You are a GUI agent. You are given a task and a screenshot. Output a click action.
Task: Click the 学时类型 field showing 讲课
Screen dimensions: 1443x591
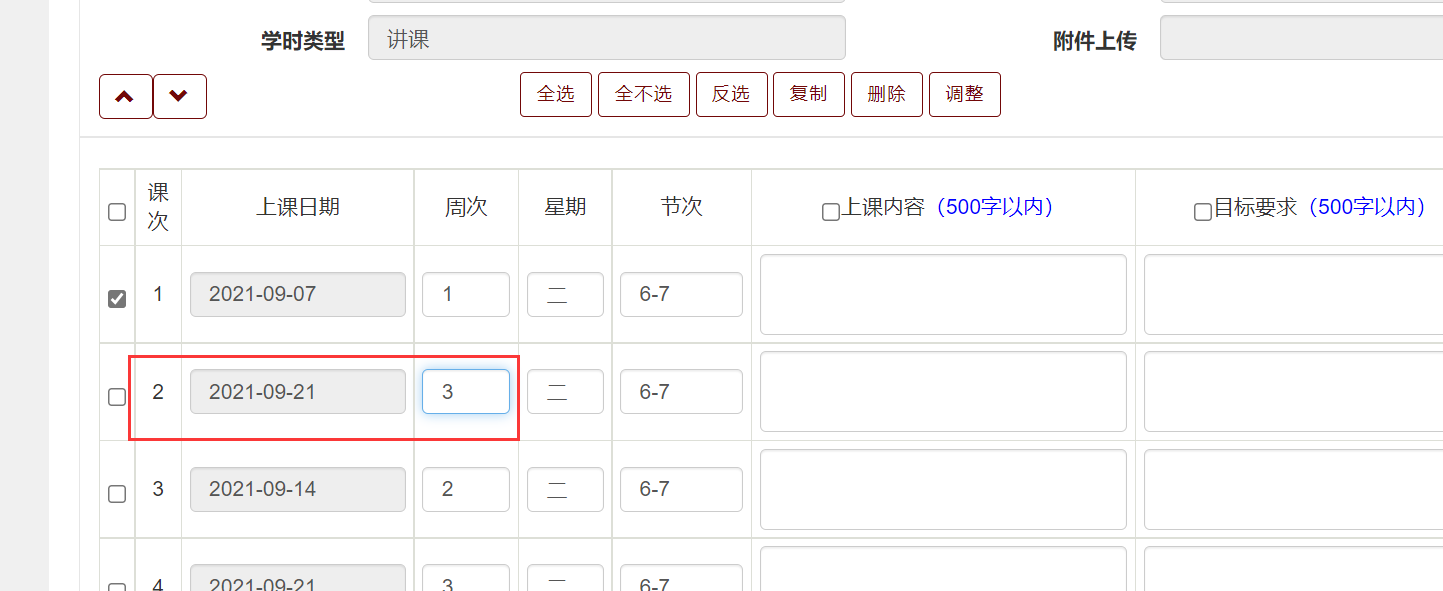tap(606, 38)
